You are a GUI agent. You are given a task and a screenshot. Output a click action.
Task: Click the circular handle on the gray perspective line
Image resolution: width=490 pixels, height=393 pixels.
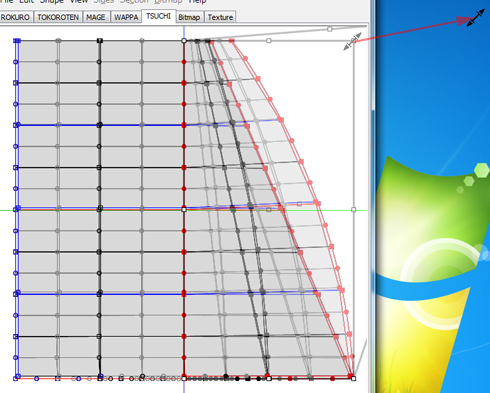pyautogui.click(x=330, y=29)
